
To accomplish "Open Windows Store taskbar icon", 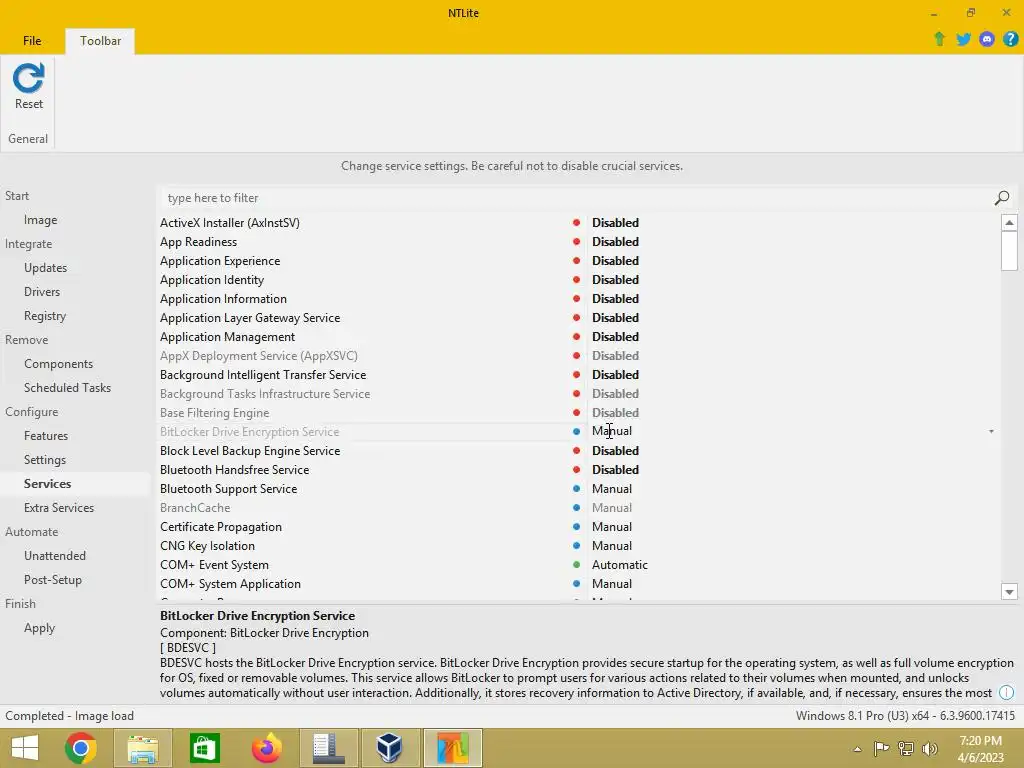I will click(x=204, y=748).
